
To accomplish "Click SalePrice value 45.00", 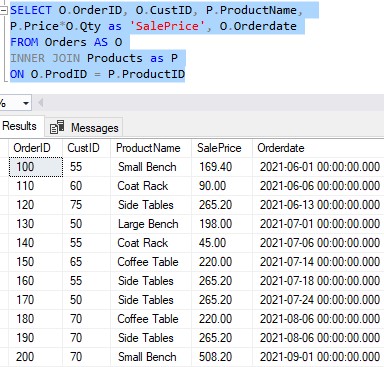I will (222, 243).
